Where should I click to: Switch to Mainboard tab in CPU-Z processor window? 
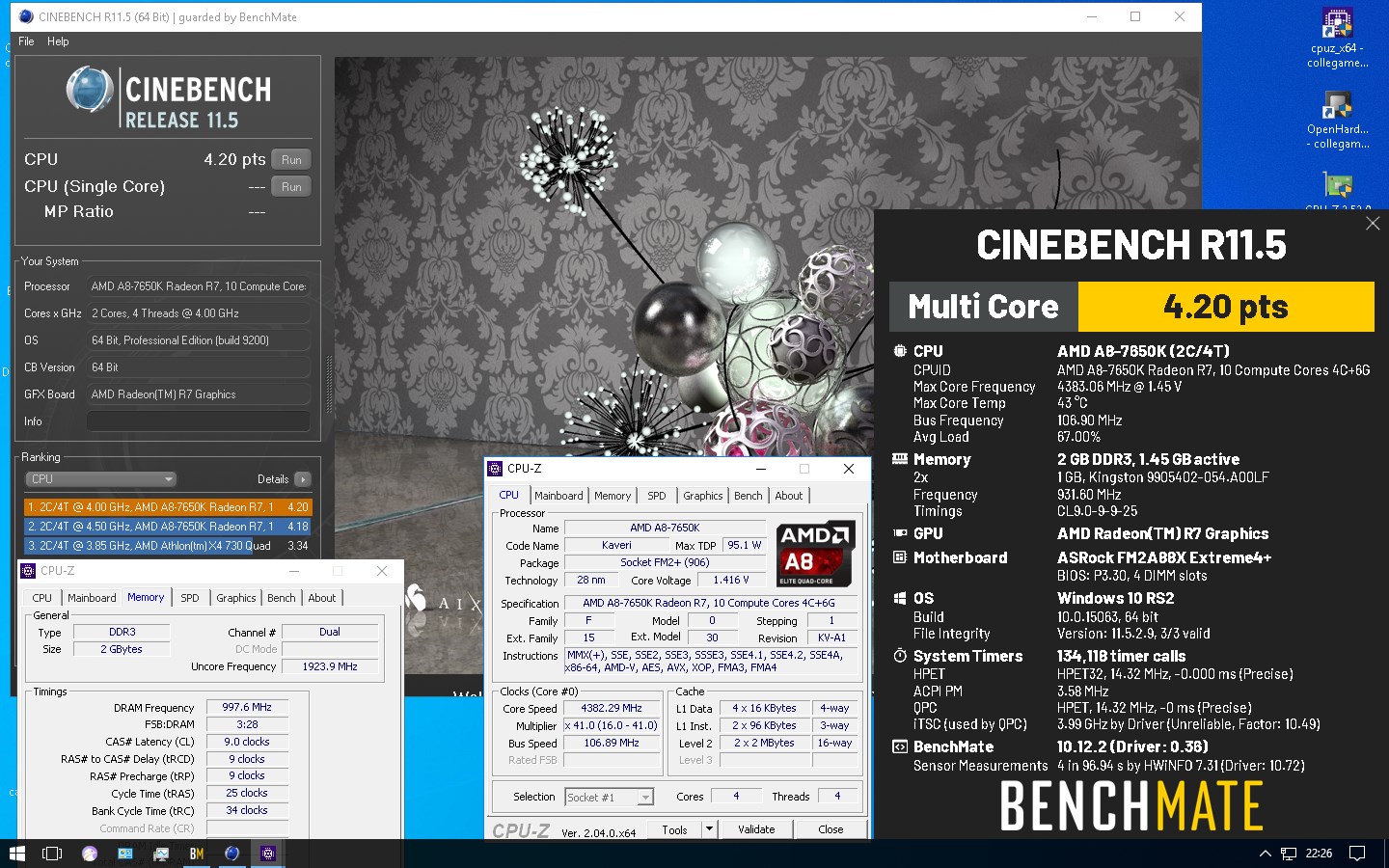pyautogui.click(x=558, y=496)
